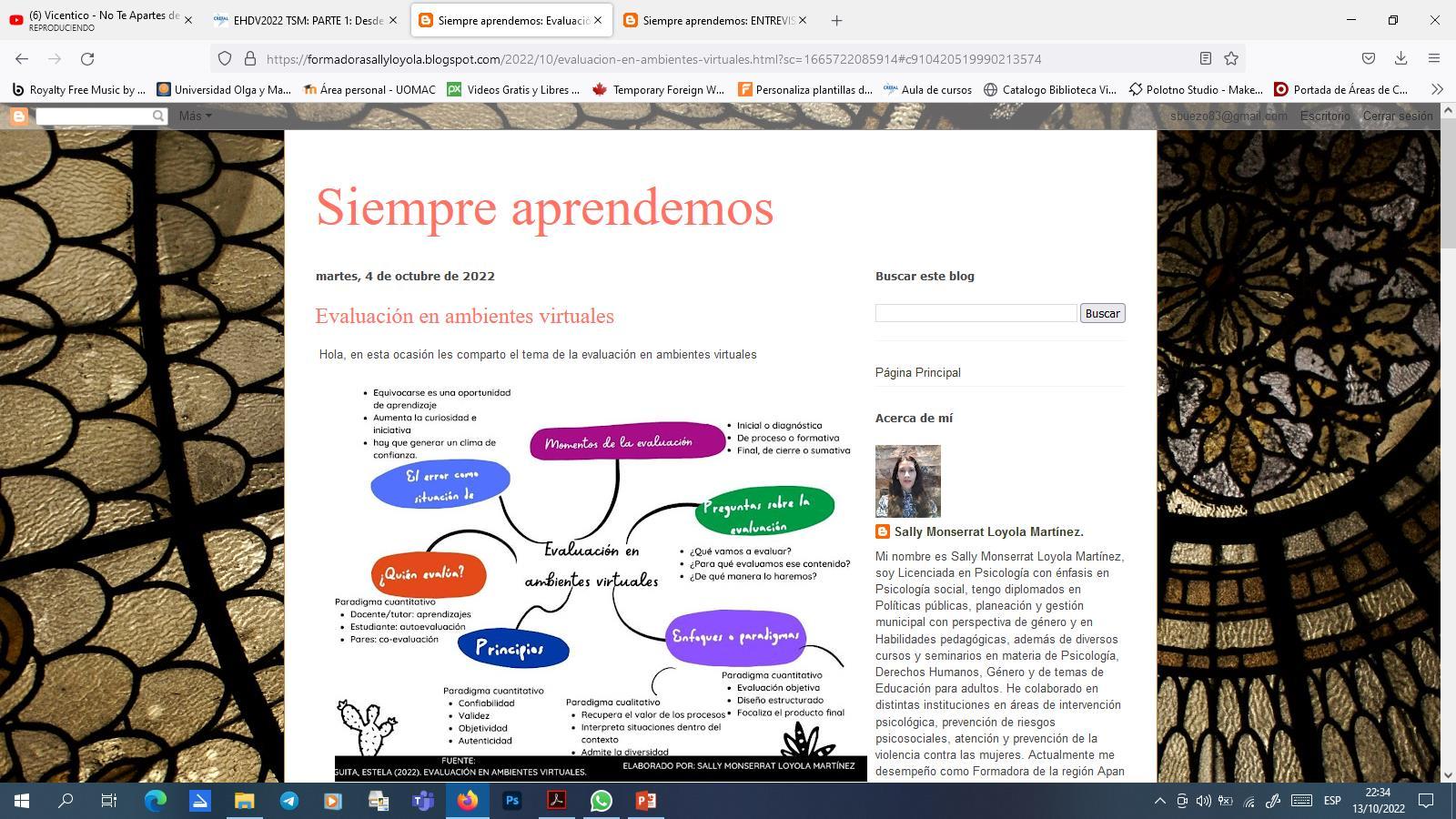Viewport: 1456px width, 819px height.
Task: Open the Temporary Foreign W... bookmark
Action: [x=658, y=89]
